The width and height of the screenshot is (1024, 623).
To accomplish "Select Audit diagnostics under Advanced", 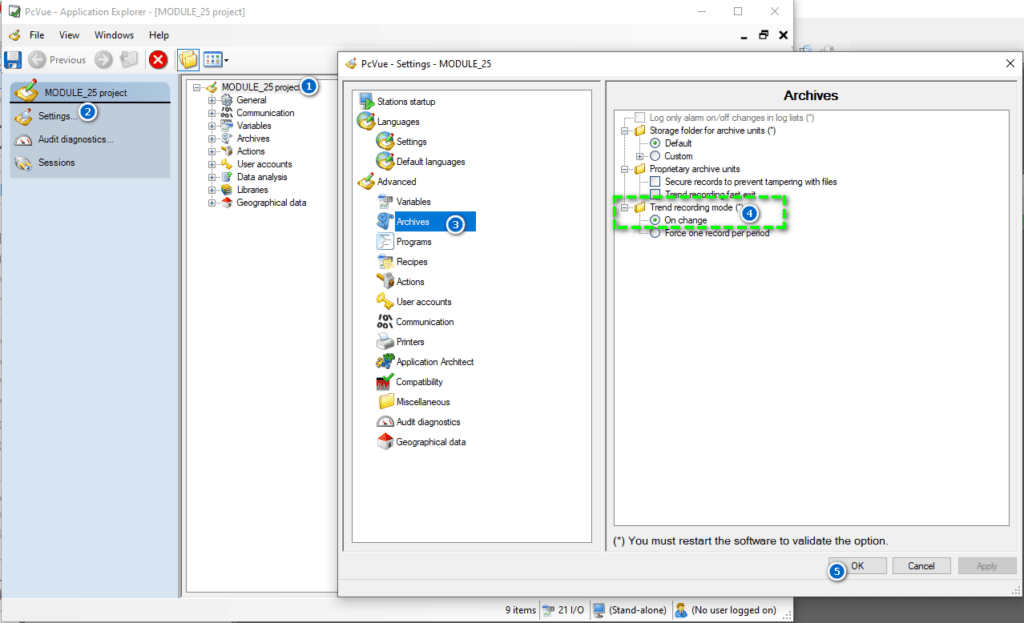I will click(x=428, y=422).
